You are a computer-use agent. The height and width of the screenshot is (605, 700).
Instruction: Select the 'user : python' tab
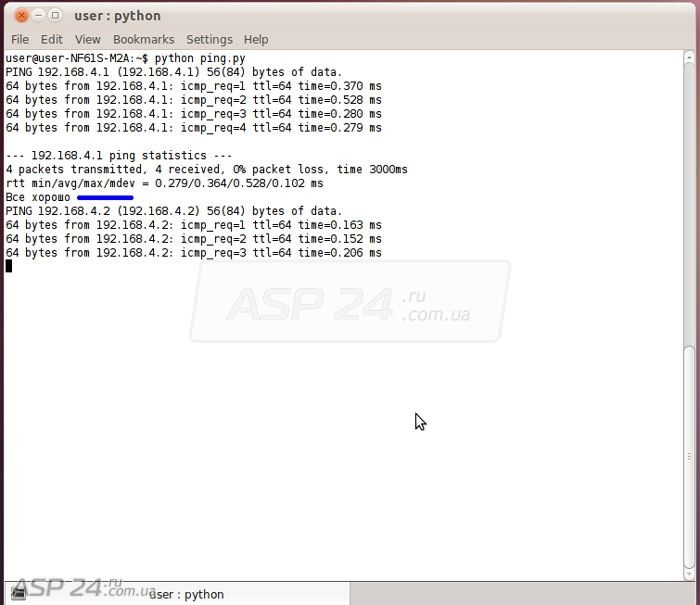point(187,594)
